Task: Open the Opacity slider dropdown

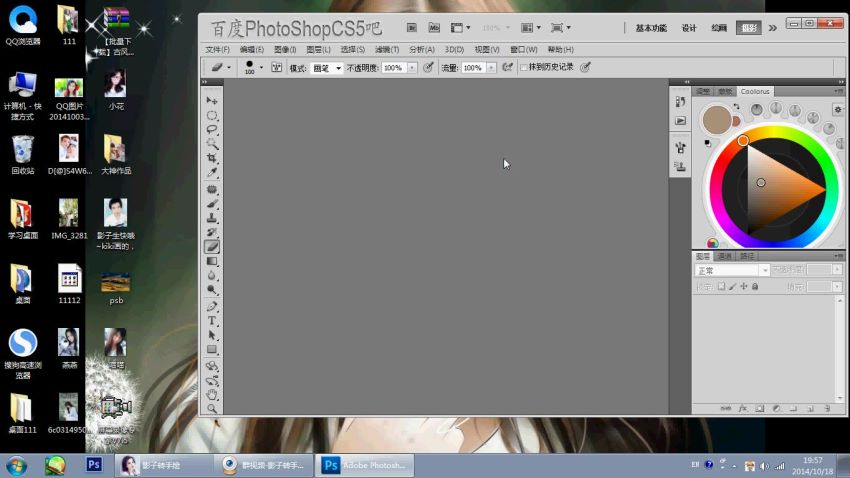Action: (412, 68)
